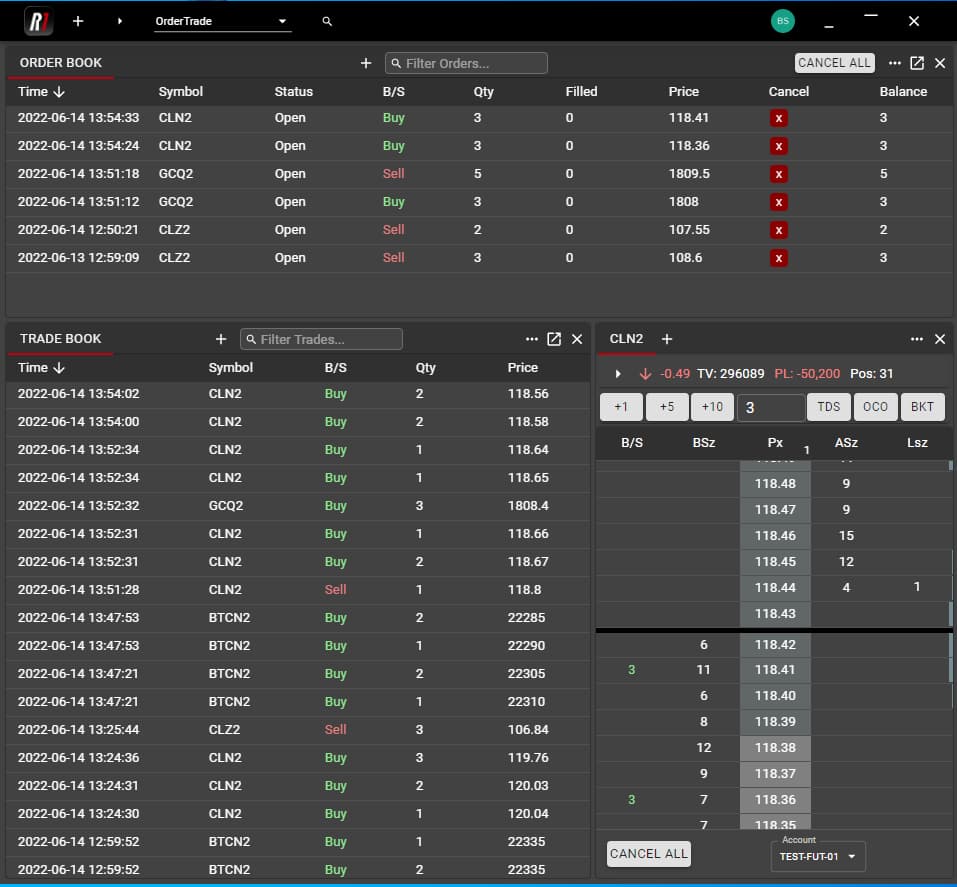Cancel the CLZ2 sell order at 107.55
Screen dimensions: 957x887
coord(778,230)
